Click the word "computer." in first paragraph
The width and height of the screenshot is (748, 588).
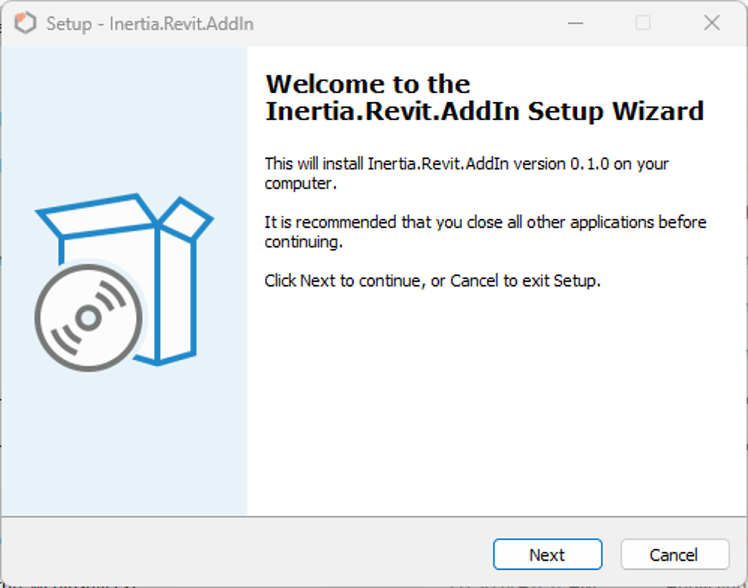point(301,184)
